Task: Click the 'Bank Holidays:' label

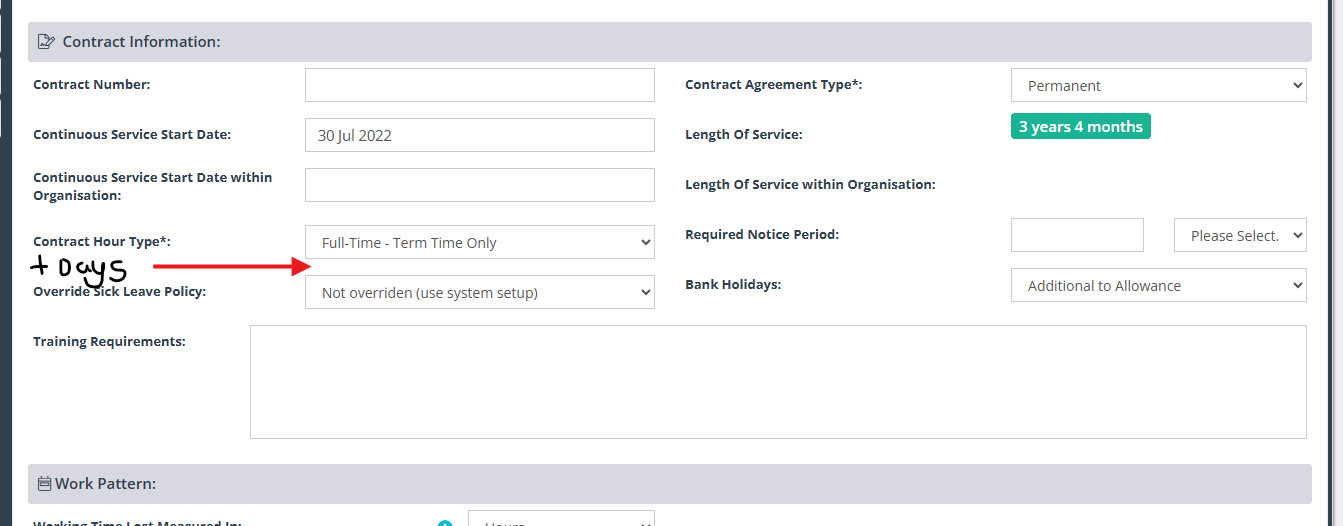Action: tap(733, 285)
